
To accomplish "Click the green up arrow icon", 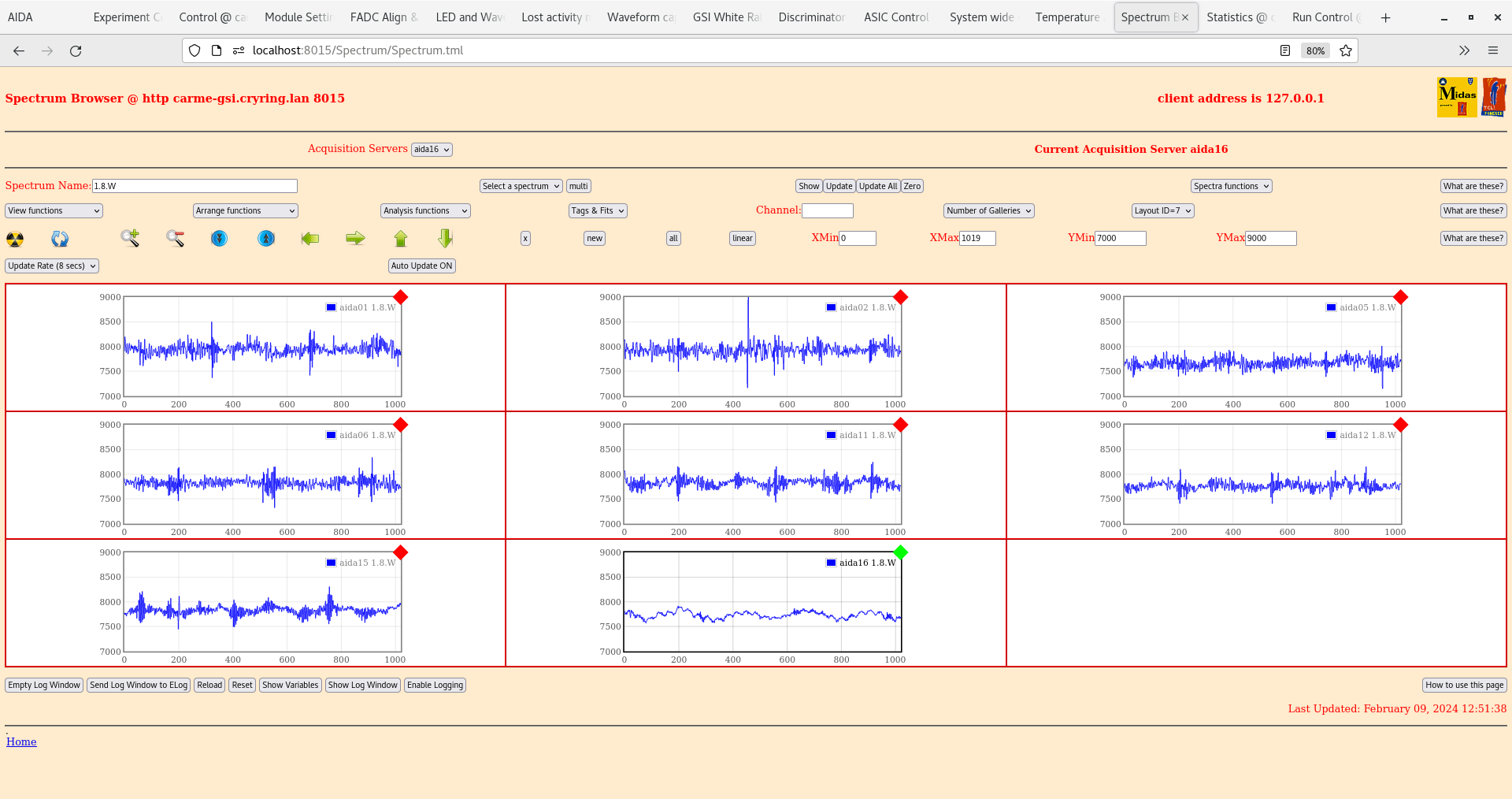I will coord(401,238).
